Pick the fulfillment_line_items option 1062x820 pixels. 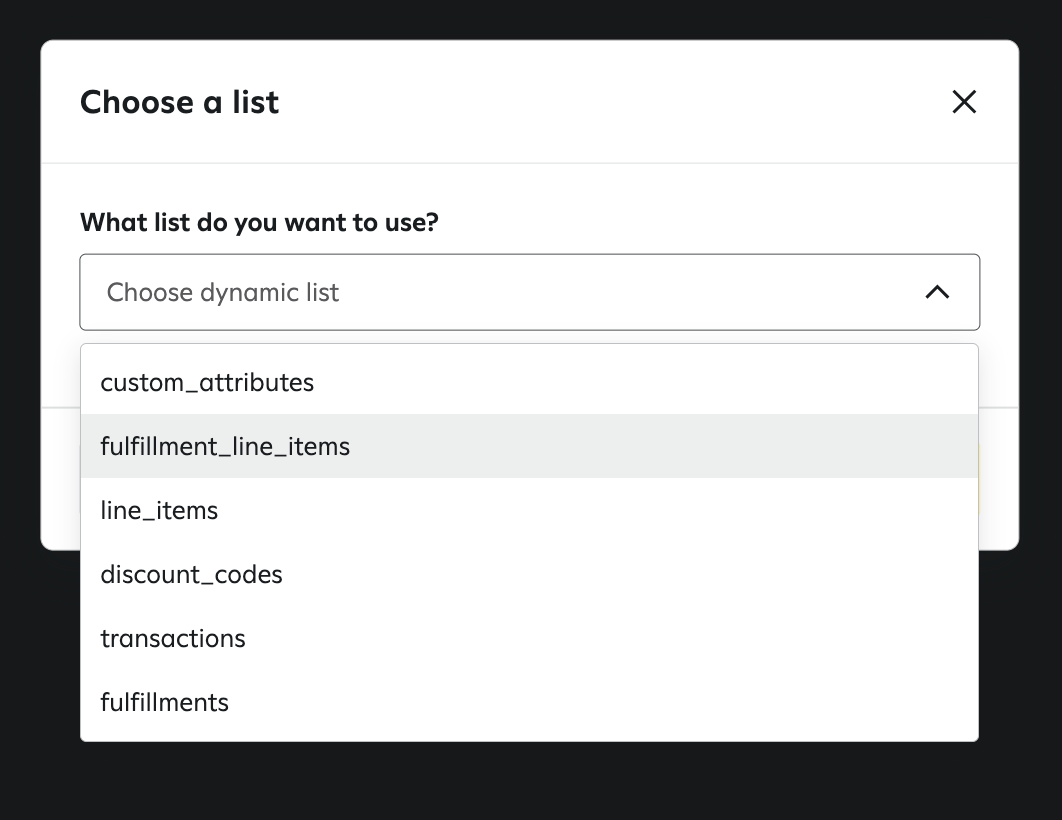click(226, 446)
